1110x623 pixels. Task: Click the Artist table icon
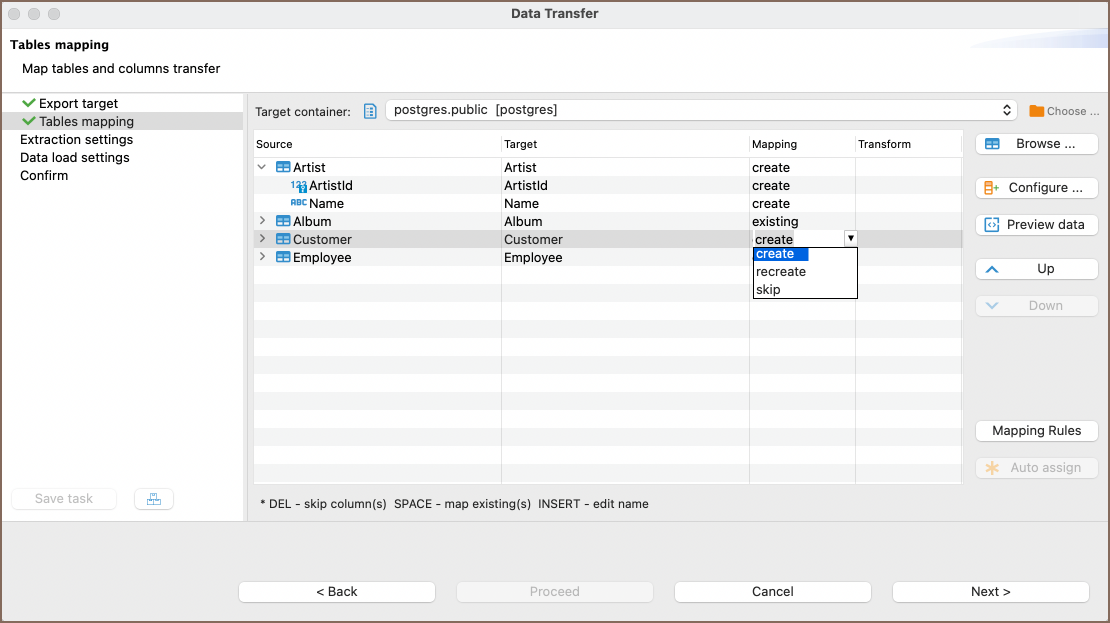tap(283, 168)
